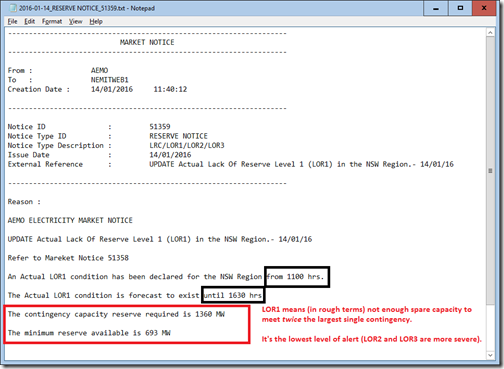Click the RESERVE NOTICE type value
This screenshot has width=504, height=369.
tap(178, 136)
